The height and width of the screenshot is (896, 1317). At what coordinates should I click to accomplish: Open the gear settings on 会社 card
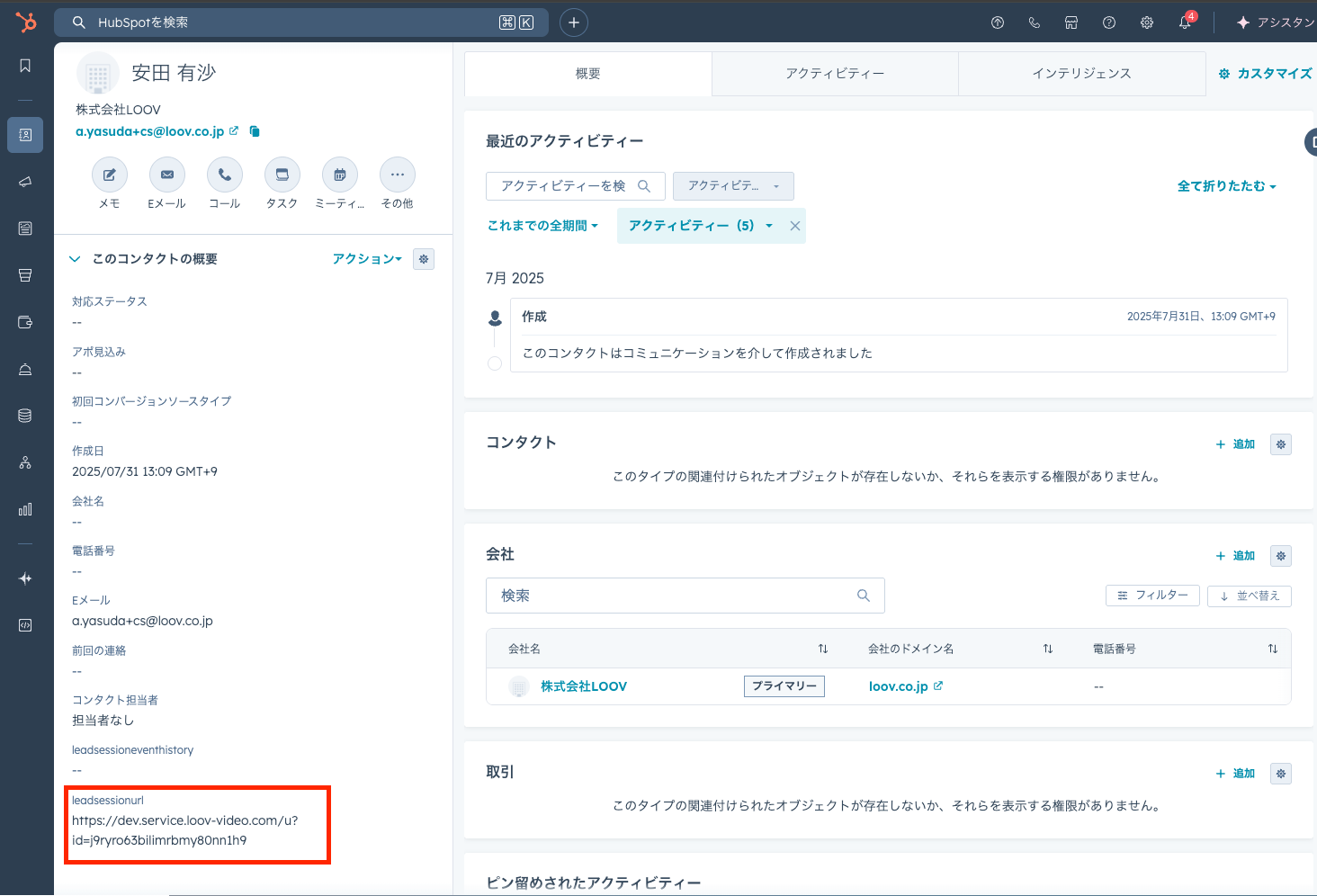[1281, 556]
